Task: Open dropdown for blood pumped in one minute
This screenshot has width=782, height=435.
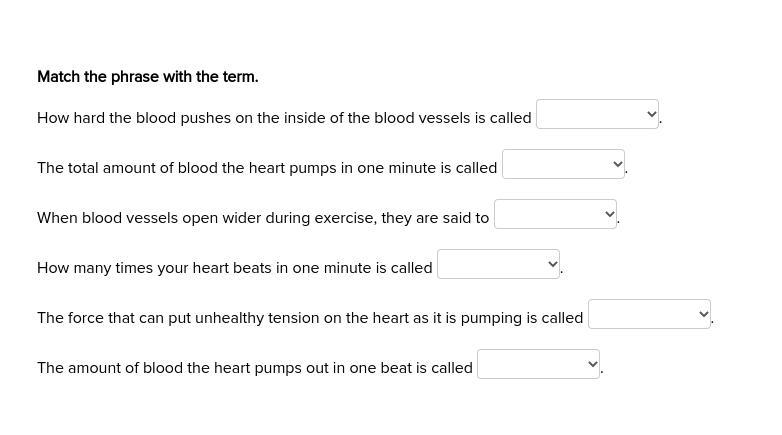Action: [563, 165]
